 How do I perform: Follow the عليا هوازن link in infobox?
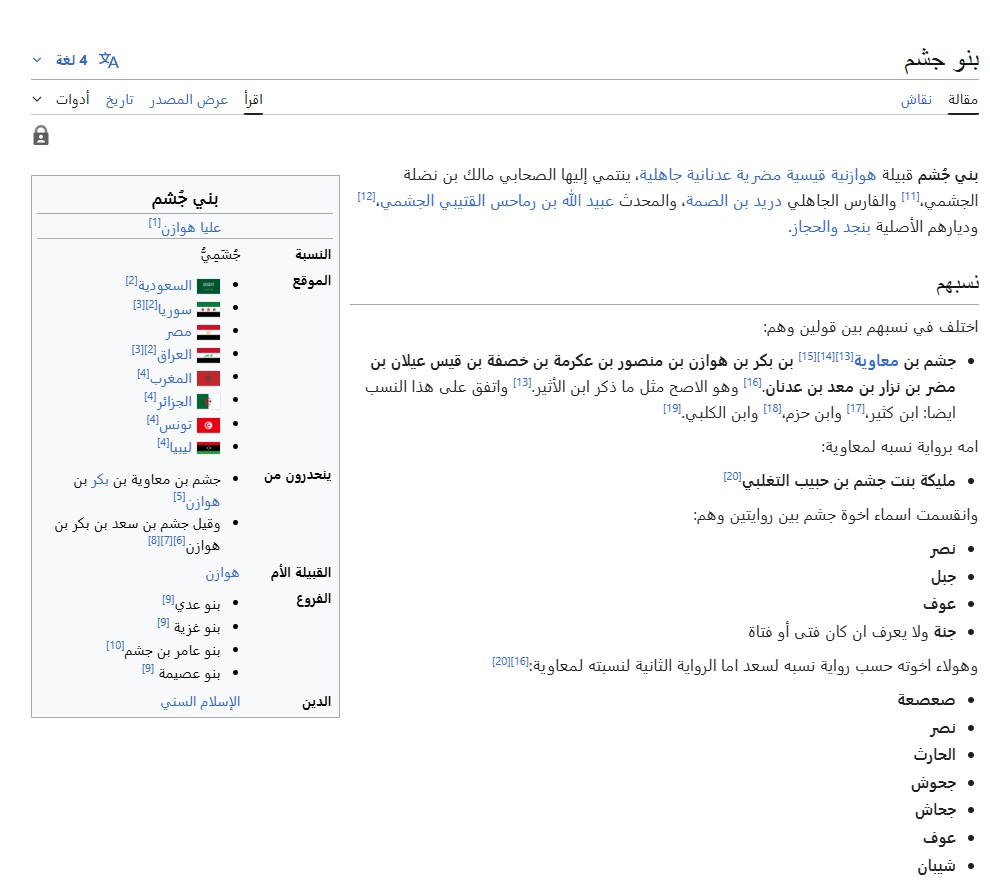[191, 228]
